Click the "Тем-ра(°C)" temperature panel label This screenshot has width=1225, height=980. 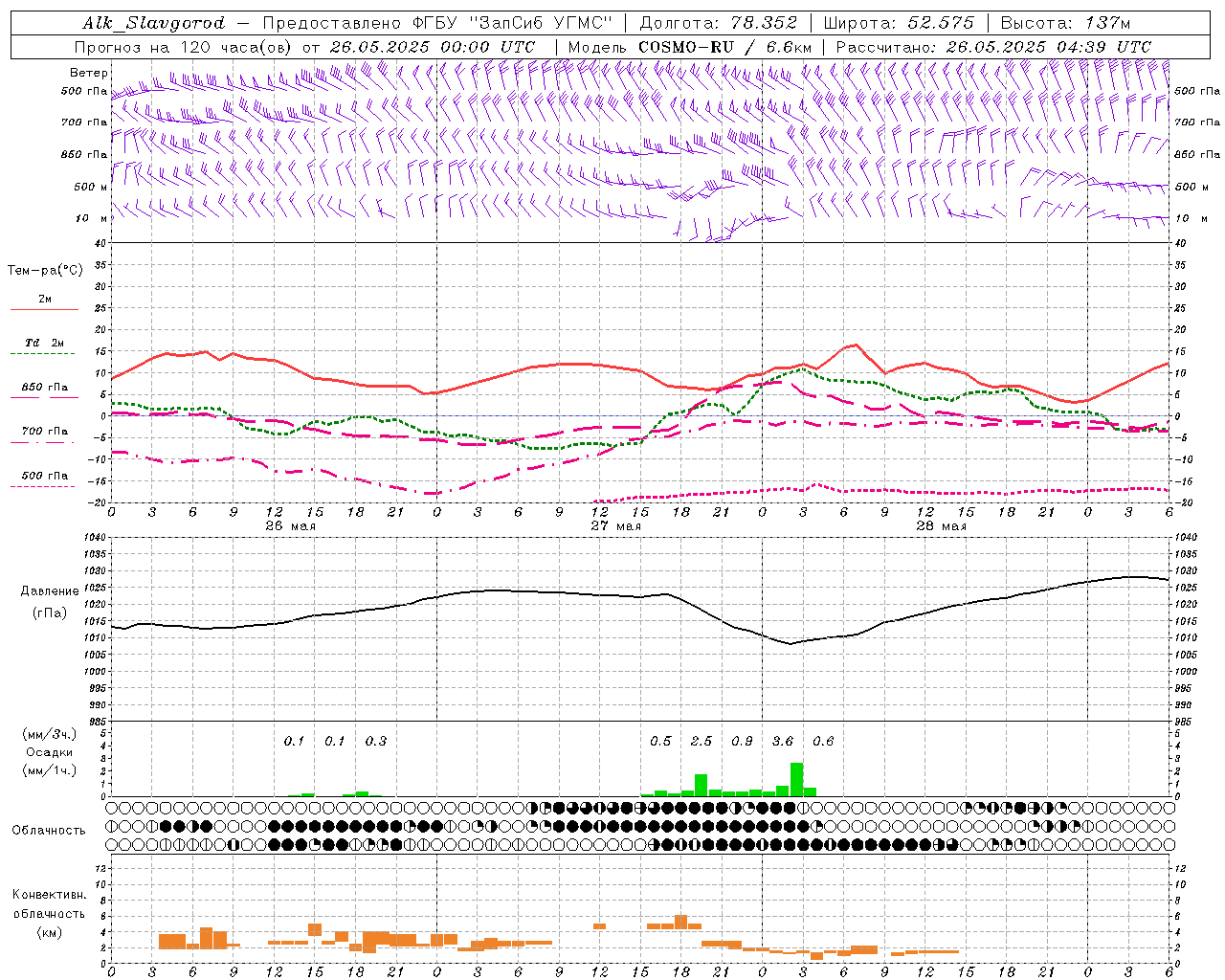point(45,271)
